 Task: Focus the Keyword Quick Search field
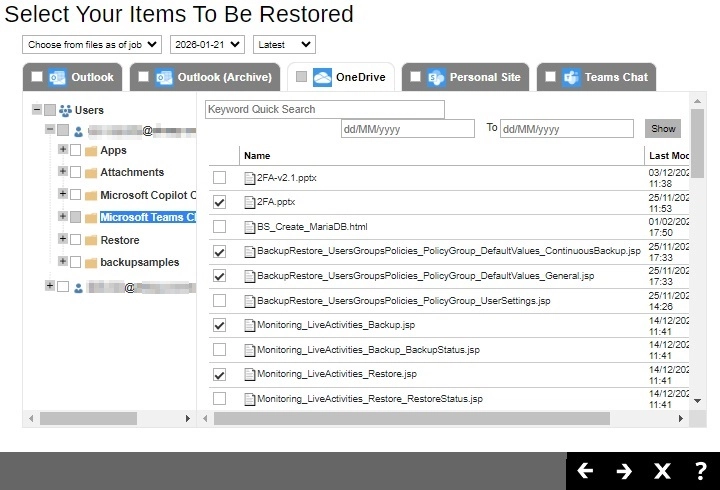coord(325,109)
